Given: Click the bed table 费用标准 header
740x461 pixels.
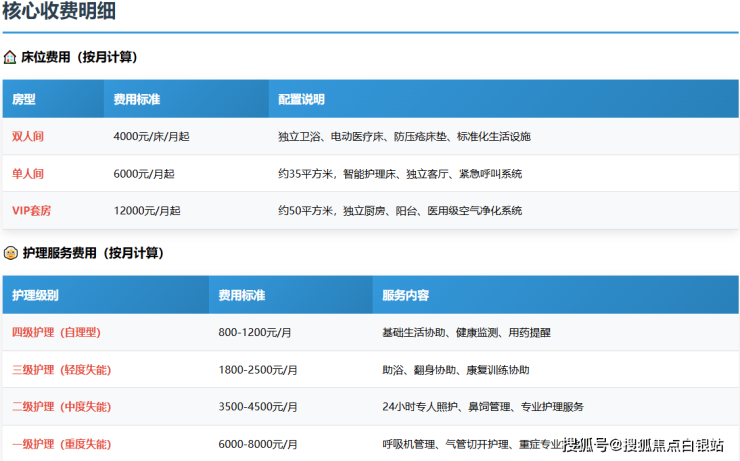Looking at the screenshot, I should coord(137,100).
